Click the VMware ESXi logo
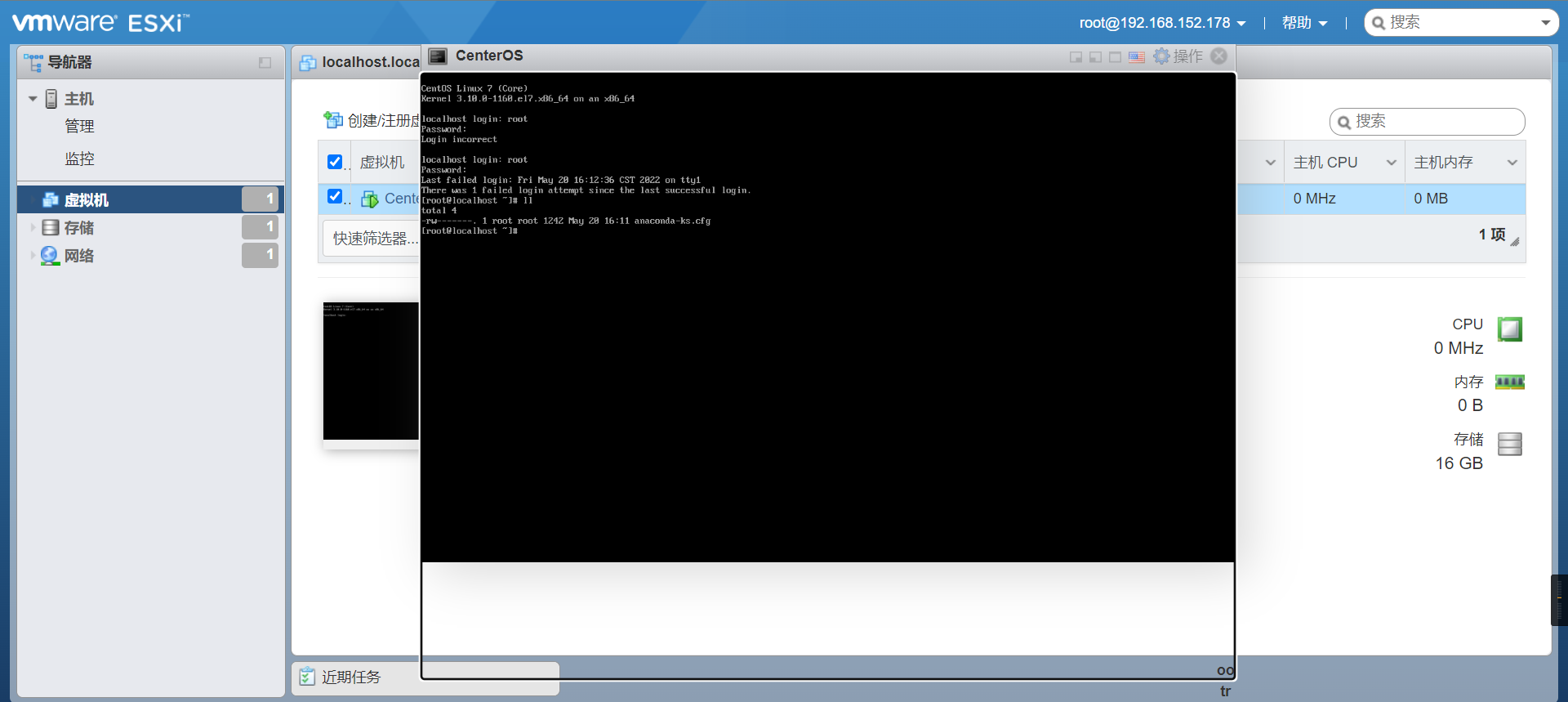This screenshot has height=702, width=1568. tap(100, 22)
